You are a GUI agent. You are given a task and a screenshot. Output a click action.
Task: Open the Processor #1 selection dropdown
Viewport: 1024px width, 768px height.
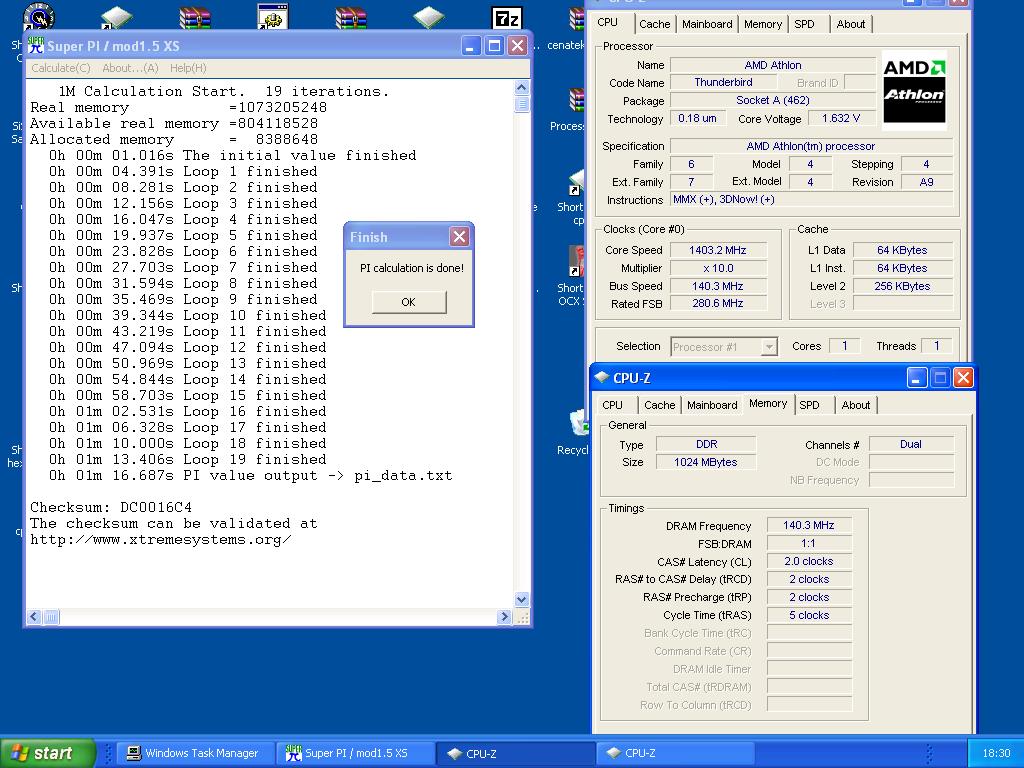[x=769, y=347]
